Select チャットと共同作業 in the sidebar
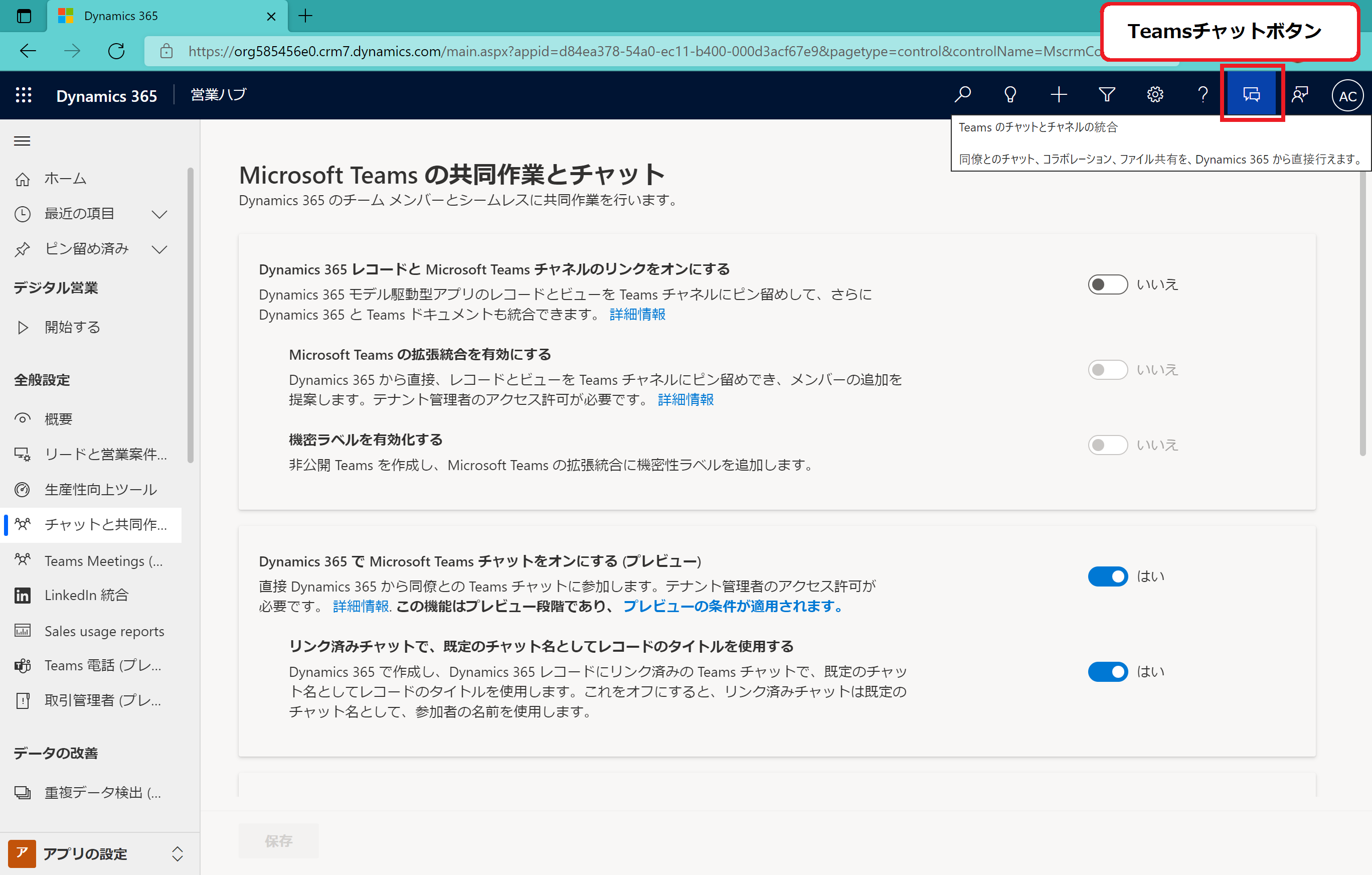Viewport: 1372px width, 875px height. [91, 525]
